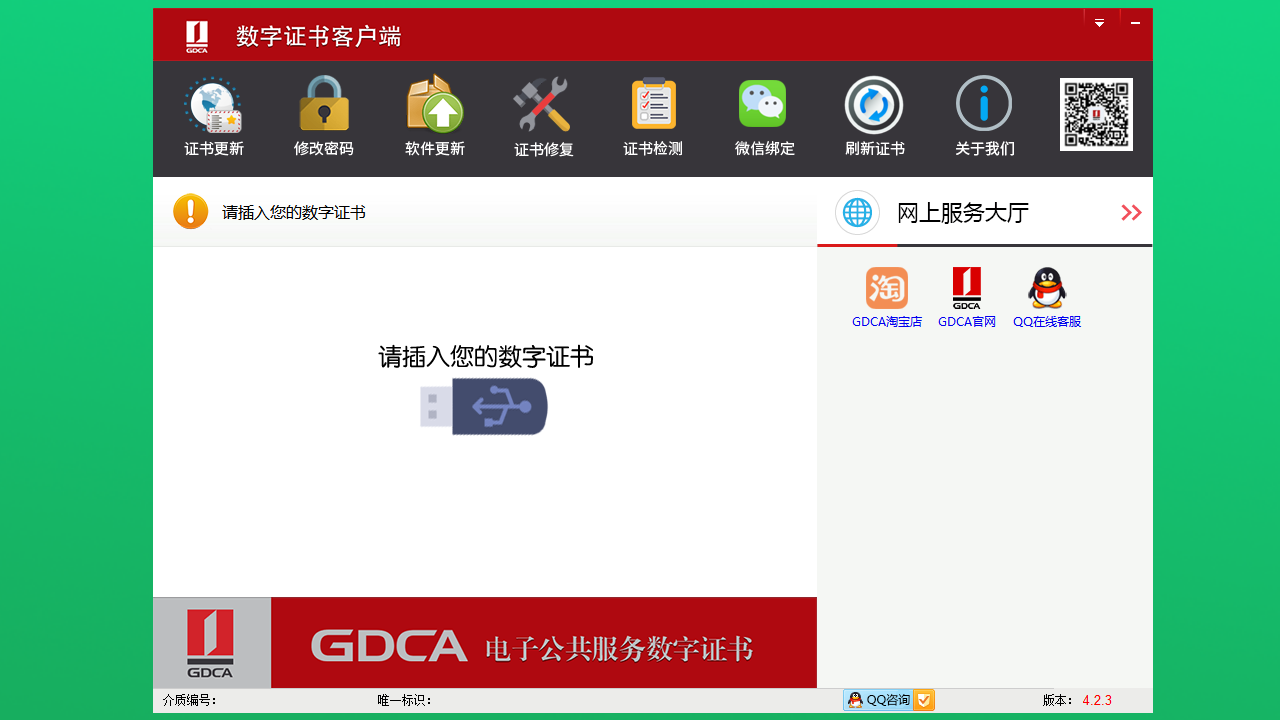The width and height of the screenshot is (1280, 720).
Task: Click the GDCA淘宝店 Taobao store icon
Action: point(887,287)
